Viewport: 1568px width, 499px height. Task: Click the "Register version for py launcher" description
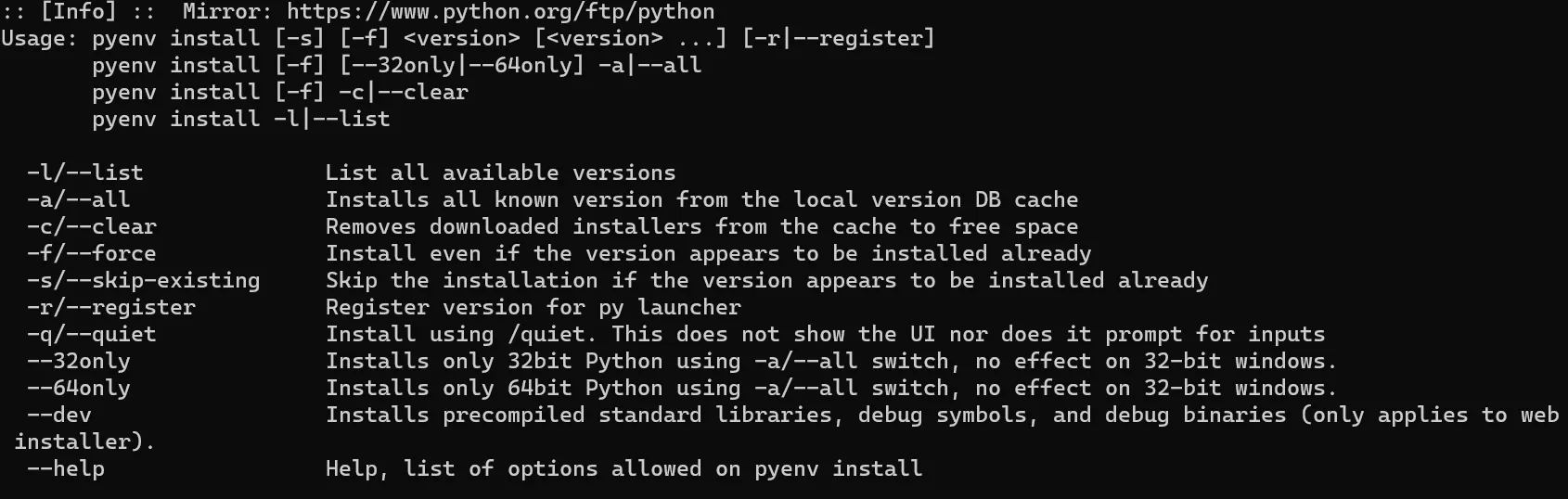click(533, 307)
